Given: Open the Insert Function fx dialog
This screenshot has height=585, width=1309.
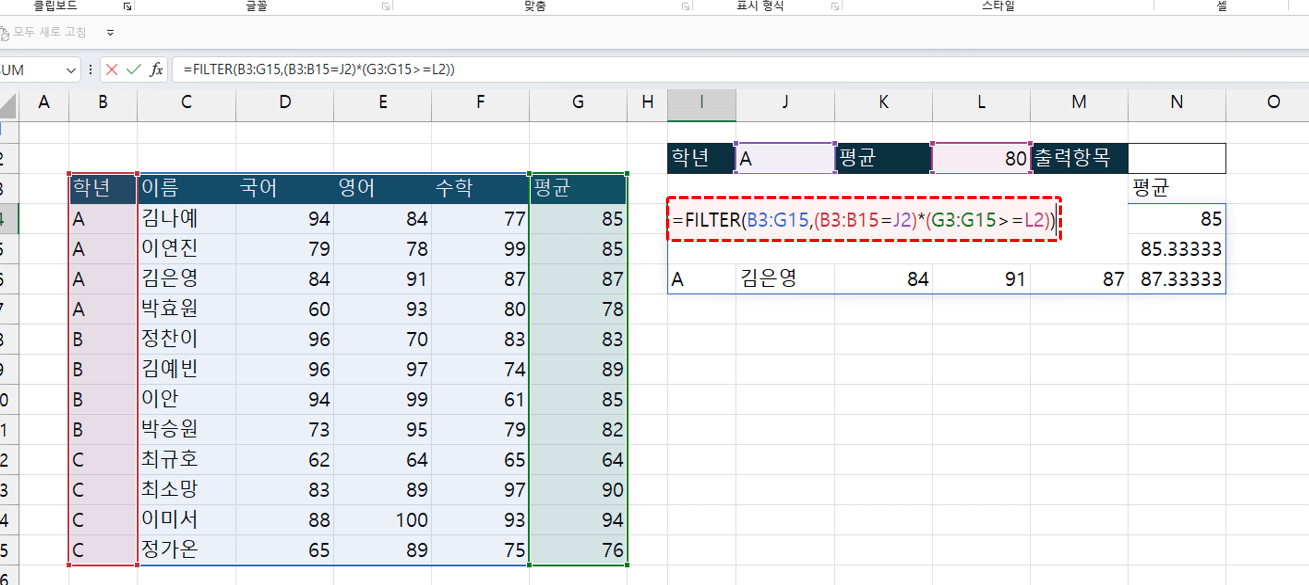Looking at the screenshot, I should coord(157,70).
